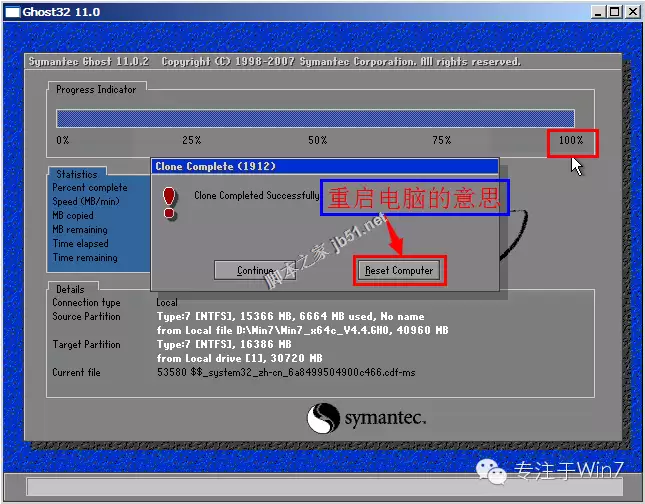This screenshot has width=645, height=504.
Task: Click the Current file label
Action: (x=76, y=372)
